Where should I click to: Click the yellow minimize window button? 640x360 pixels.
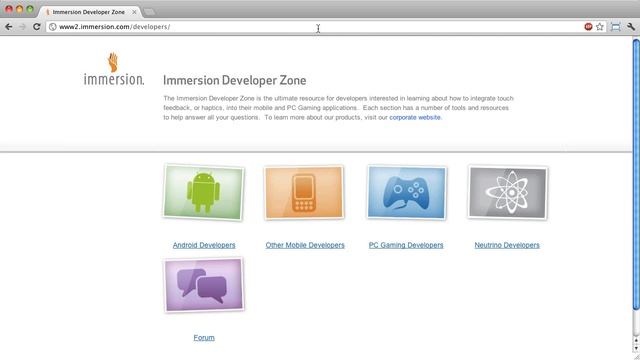tap(19, 9)
